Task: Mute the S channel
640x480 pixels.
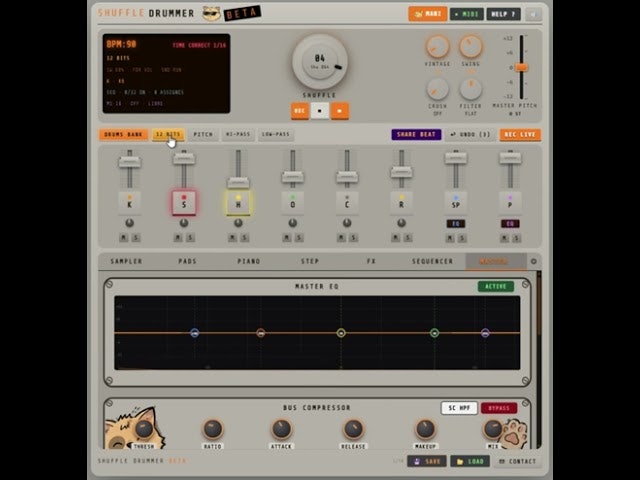Action: pos(178,238)
